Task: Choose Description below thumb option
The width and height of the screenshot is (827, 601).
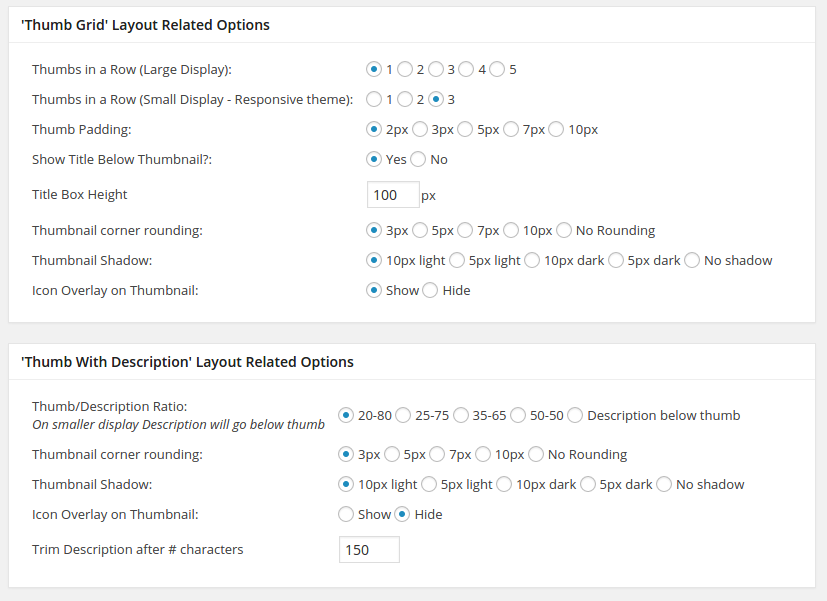Action: [575, 416]
